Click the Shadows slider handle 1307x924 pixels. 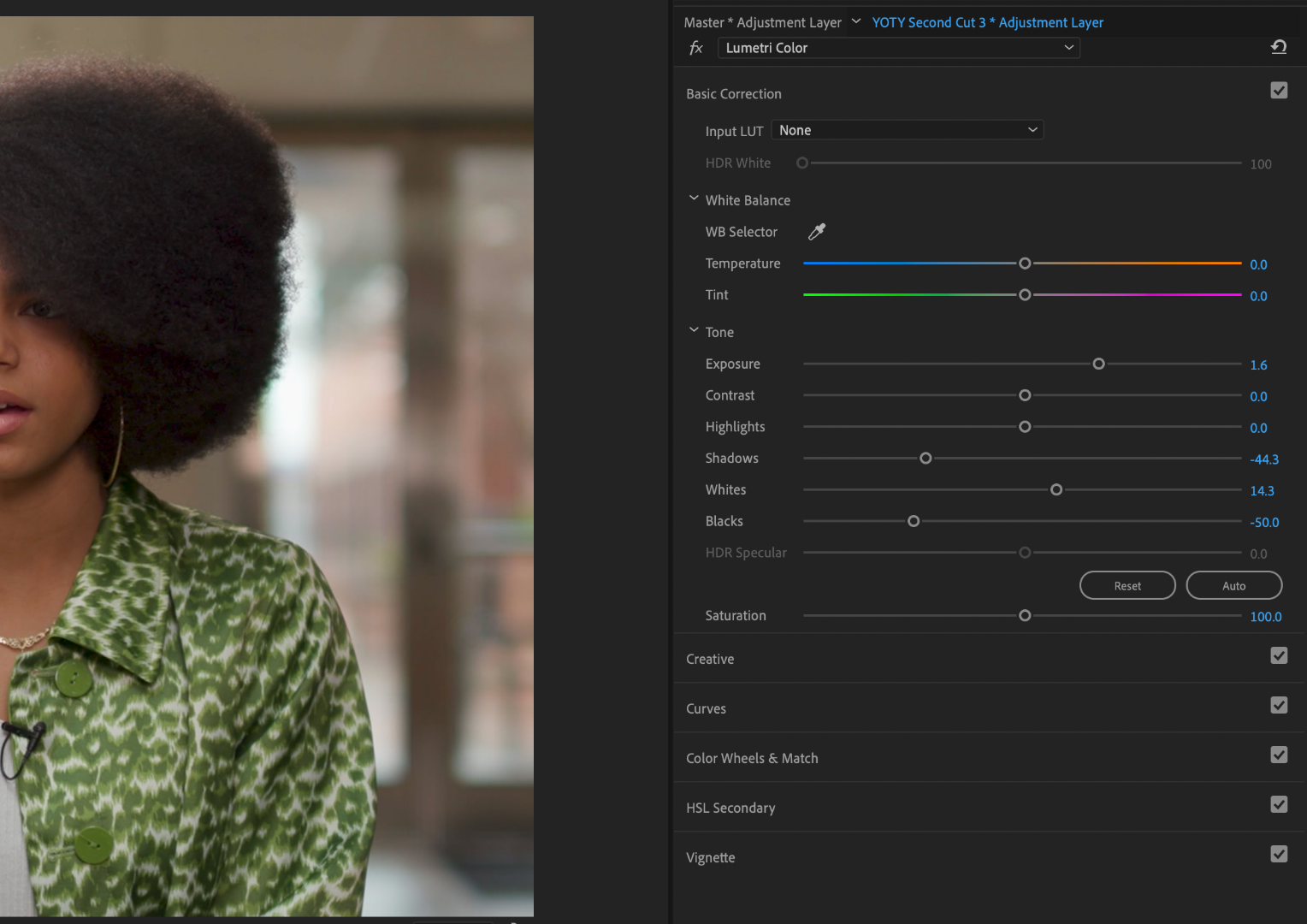pos(926,459)
